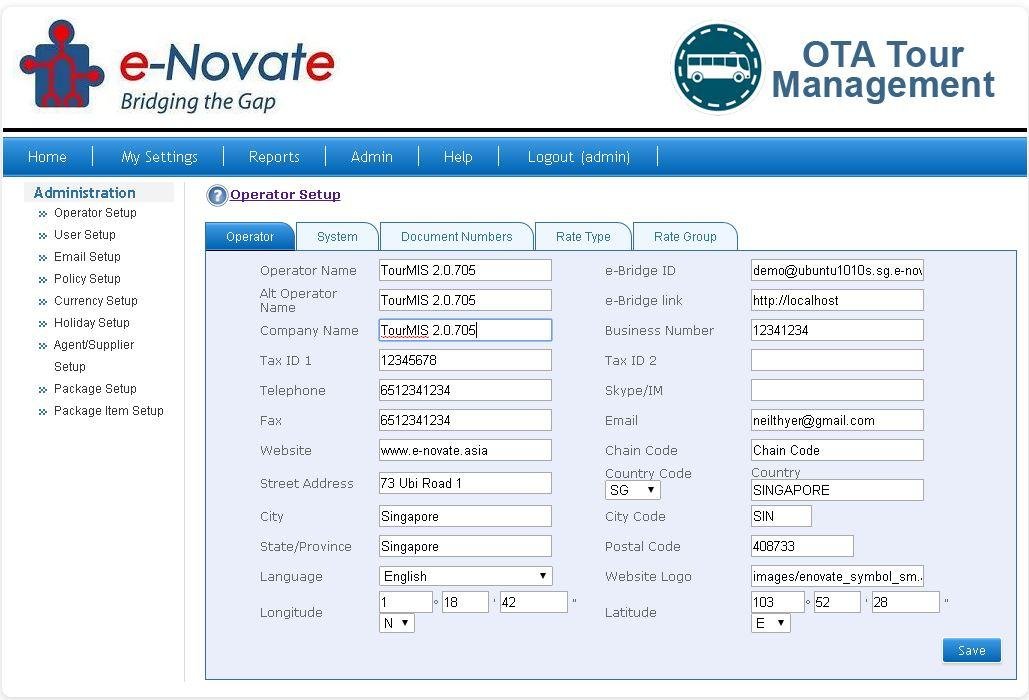Open the Country Code dropdown
The width and height of the screenshot is (1029, 700).
pos(632,490)
